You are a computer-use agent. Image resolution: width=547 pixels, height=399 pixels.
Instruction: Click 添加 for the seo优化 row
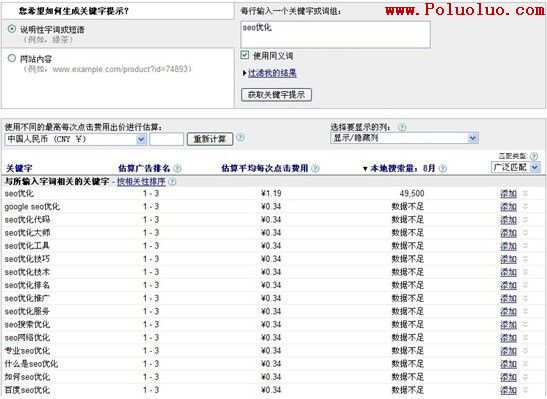tap(508, 194)
